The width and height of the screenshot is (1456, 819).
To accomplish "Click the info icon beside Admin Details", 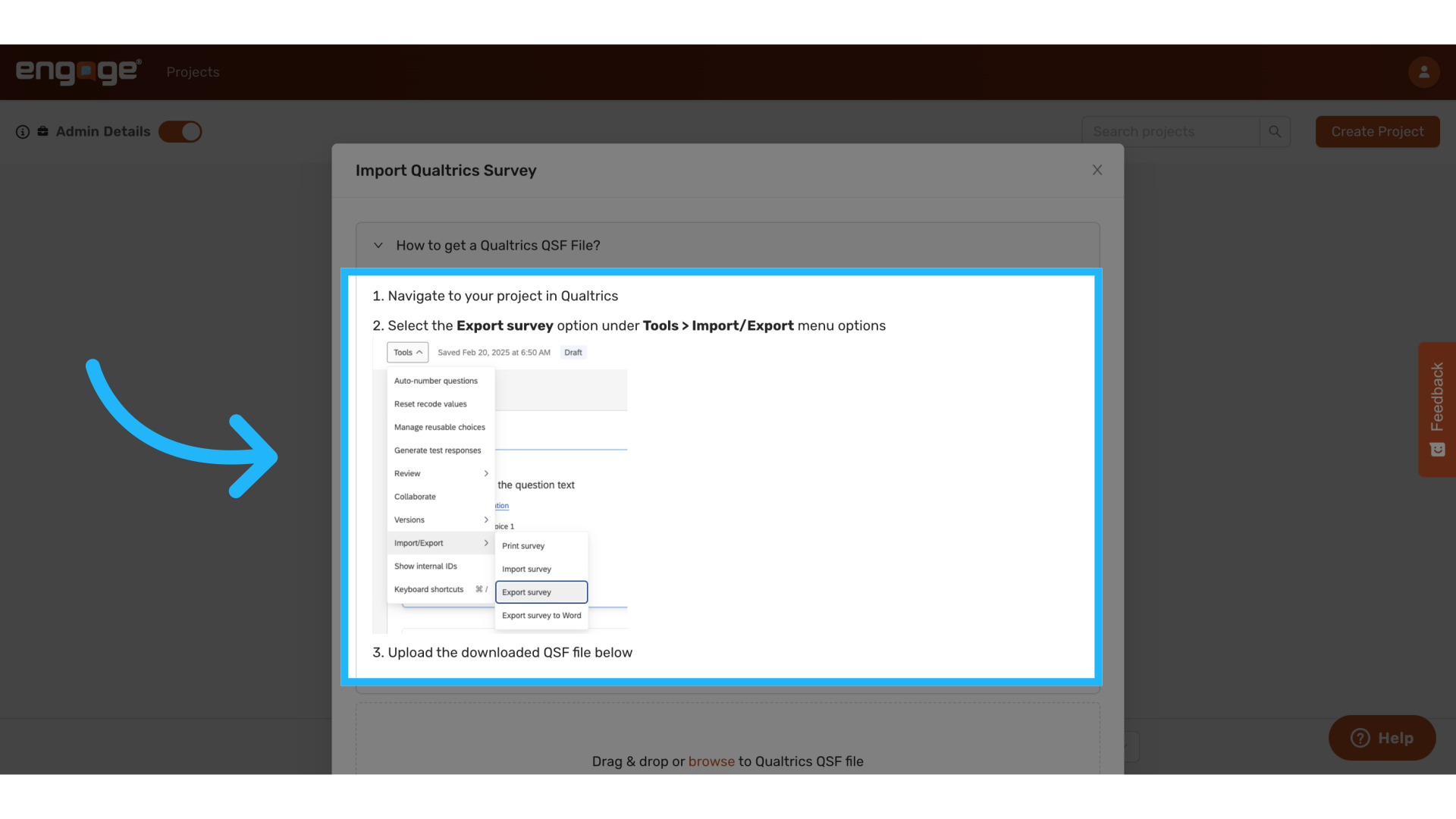I will pyautogui.click(x=23, y=132).
